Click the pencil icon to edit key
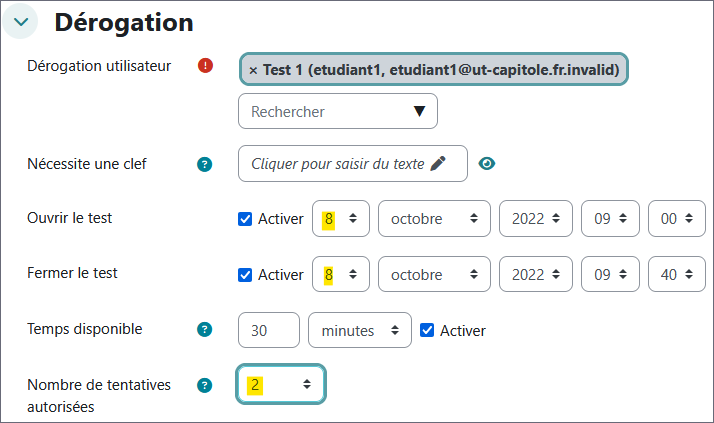Screen dimensions: 714x423 pos(437,164)
